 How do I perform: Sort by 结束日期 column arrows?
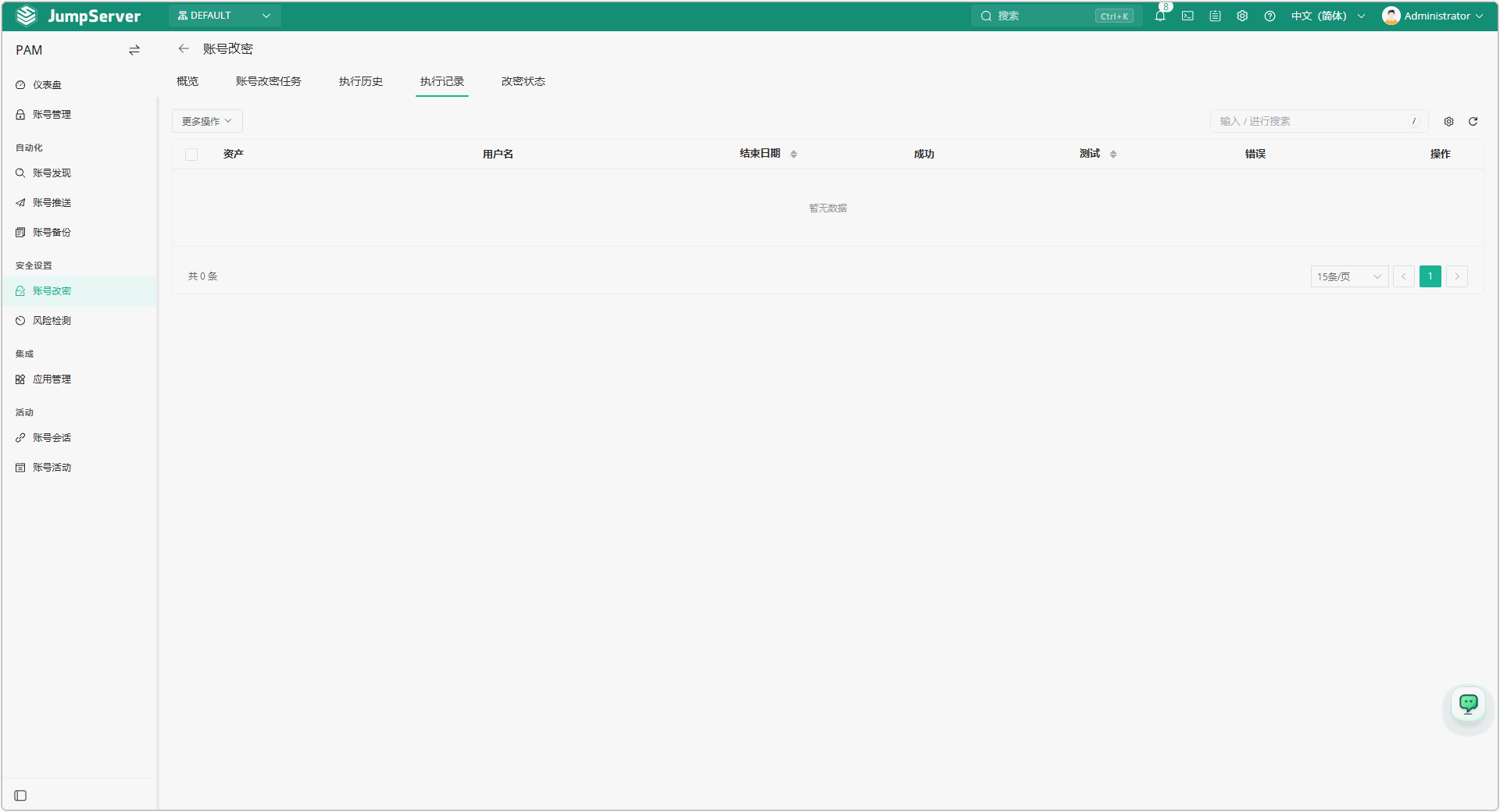click(x=794, y=154)
